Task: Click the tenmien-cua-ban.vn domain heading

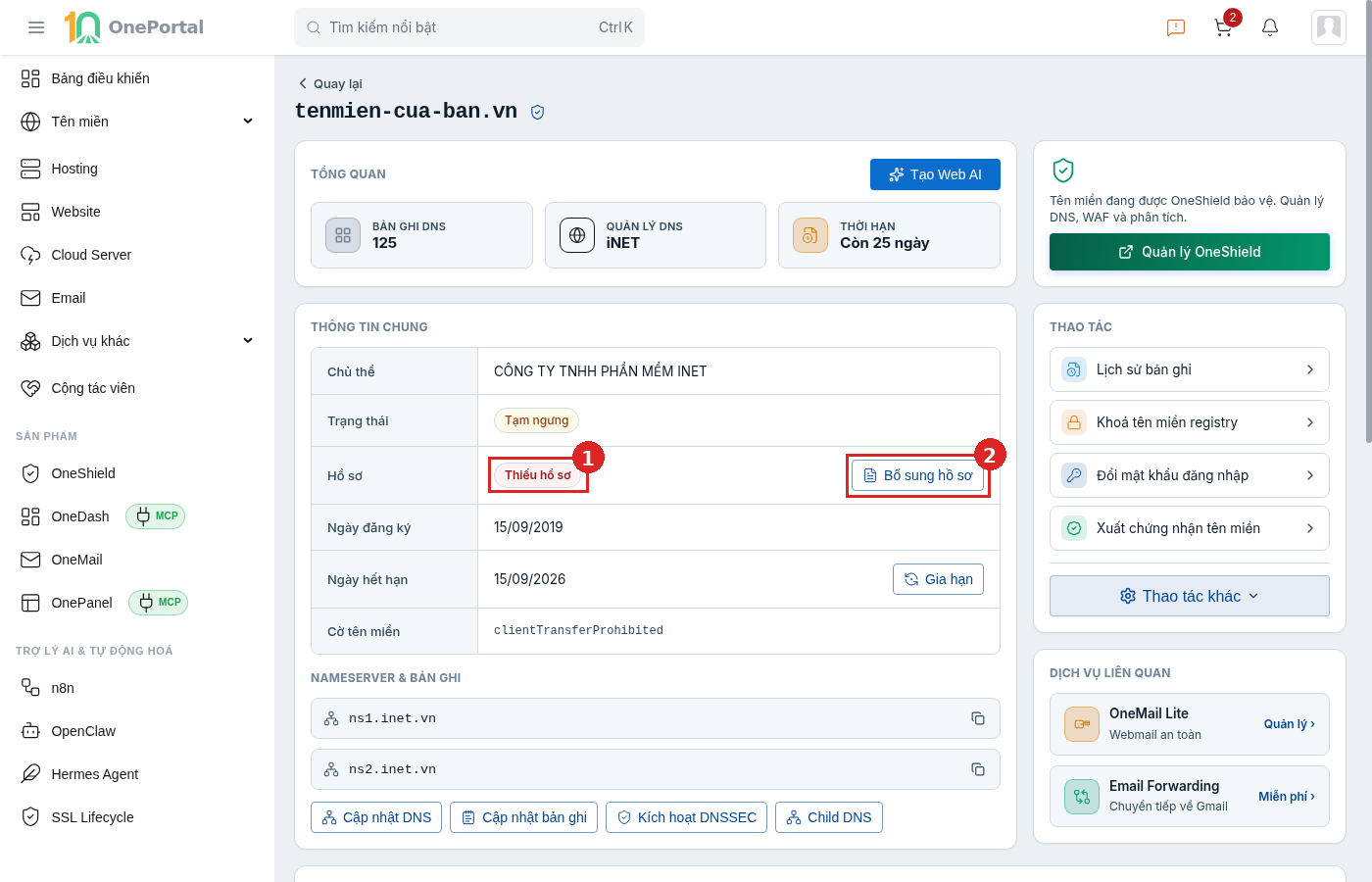Action: (406, 112)
